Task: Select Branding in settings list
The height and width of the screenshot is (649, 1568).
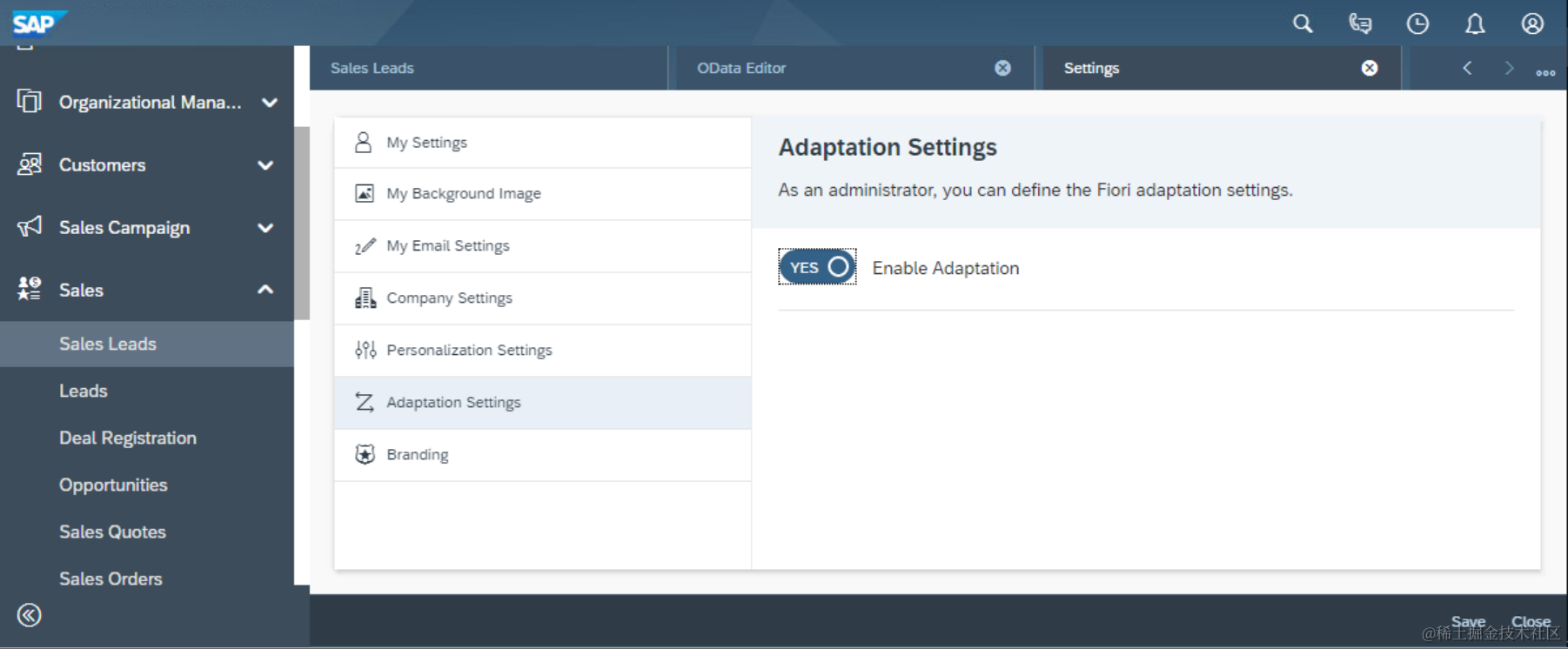Action: pos(418,454)
